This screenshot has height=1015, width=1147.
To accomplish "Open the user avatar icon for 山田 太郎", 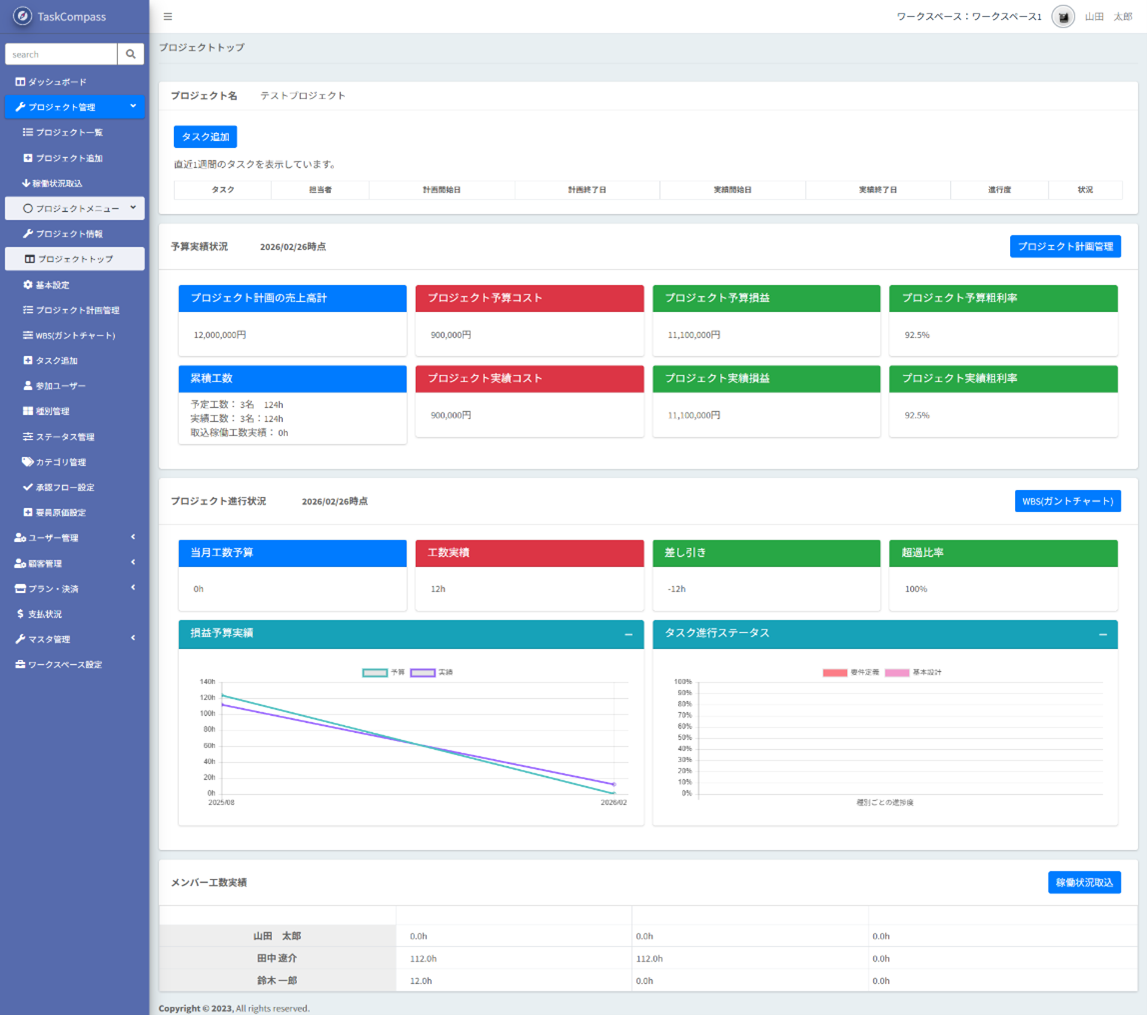I will click(1063, 17).
